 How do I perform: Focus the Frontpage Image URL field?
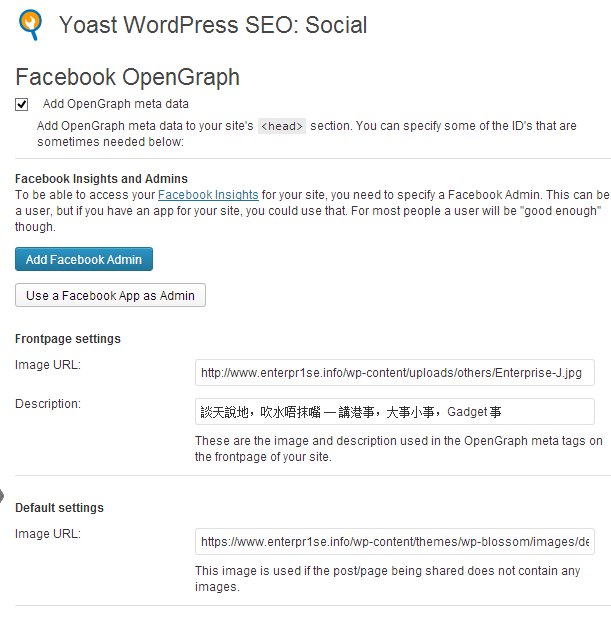[x=395, y=372]
